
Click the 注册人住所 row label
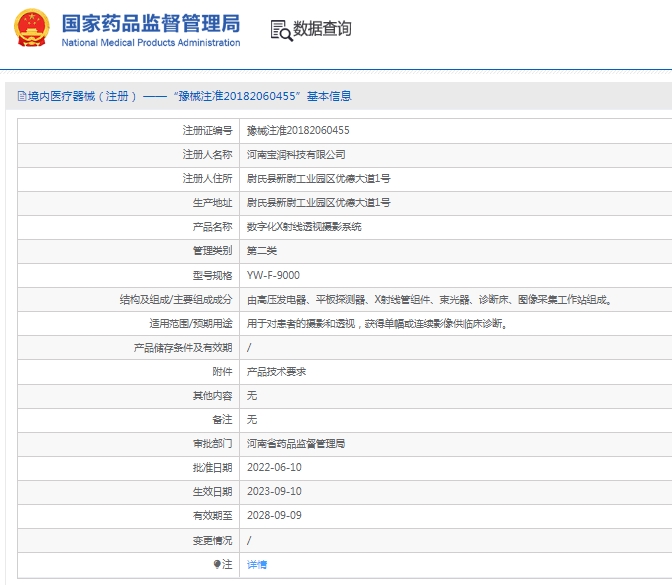click(x=207, y=179)
